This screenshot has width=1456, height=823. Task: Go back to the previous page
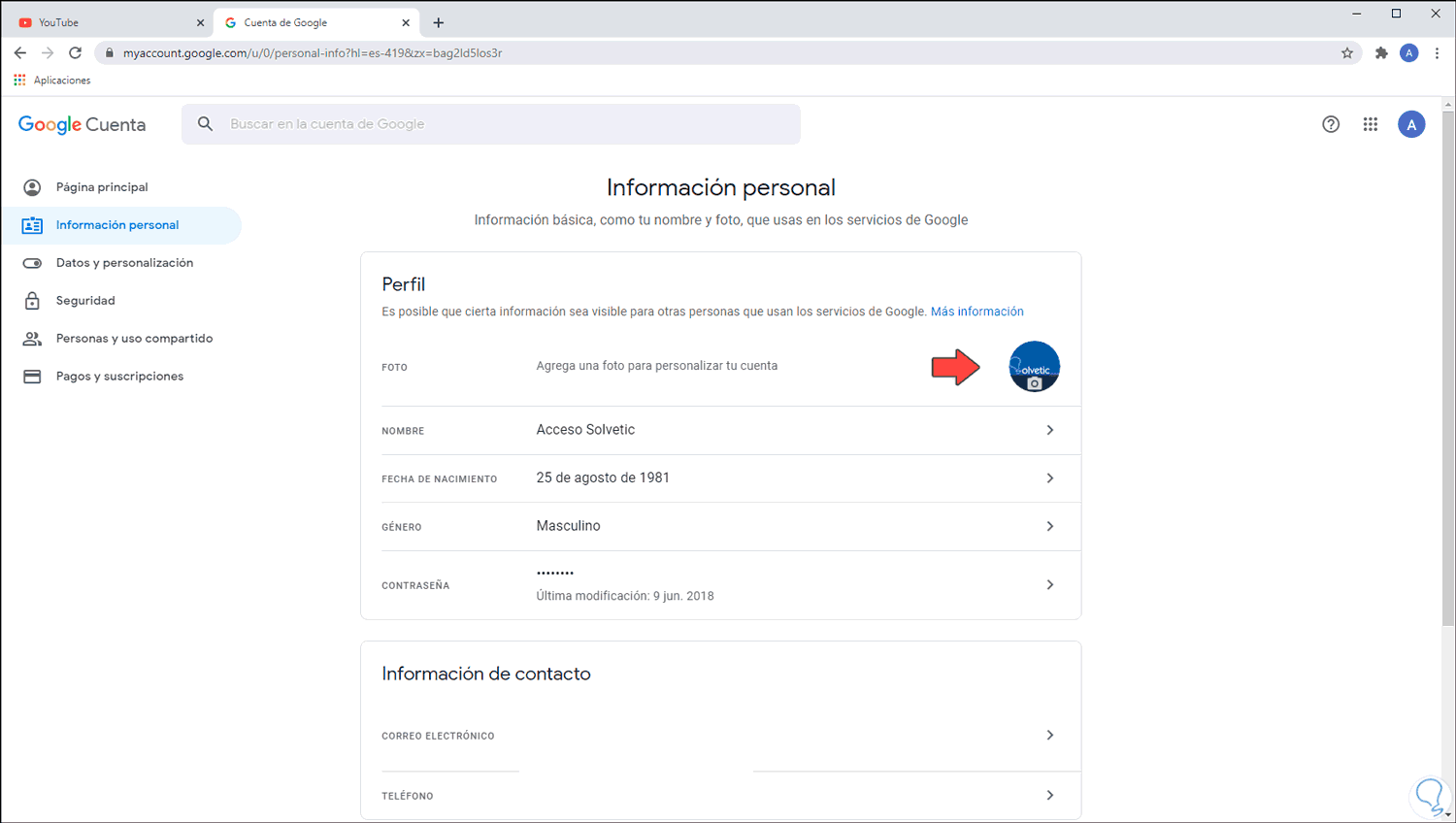coord(20,53)
